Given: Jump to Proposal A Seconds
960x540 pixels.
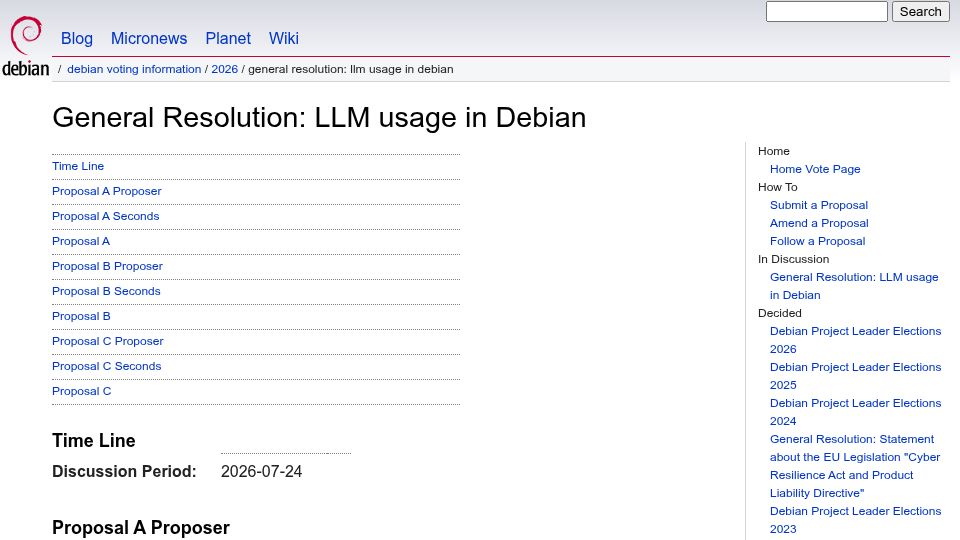Looking at the screenshot, I should [105, 216].
